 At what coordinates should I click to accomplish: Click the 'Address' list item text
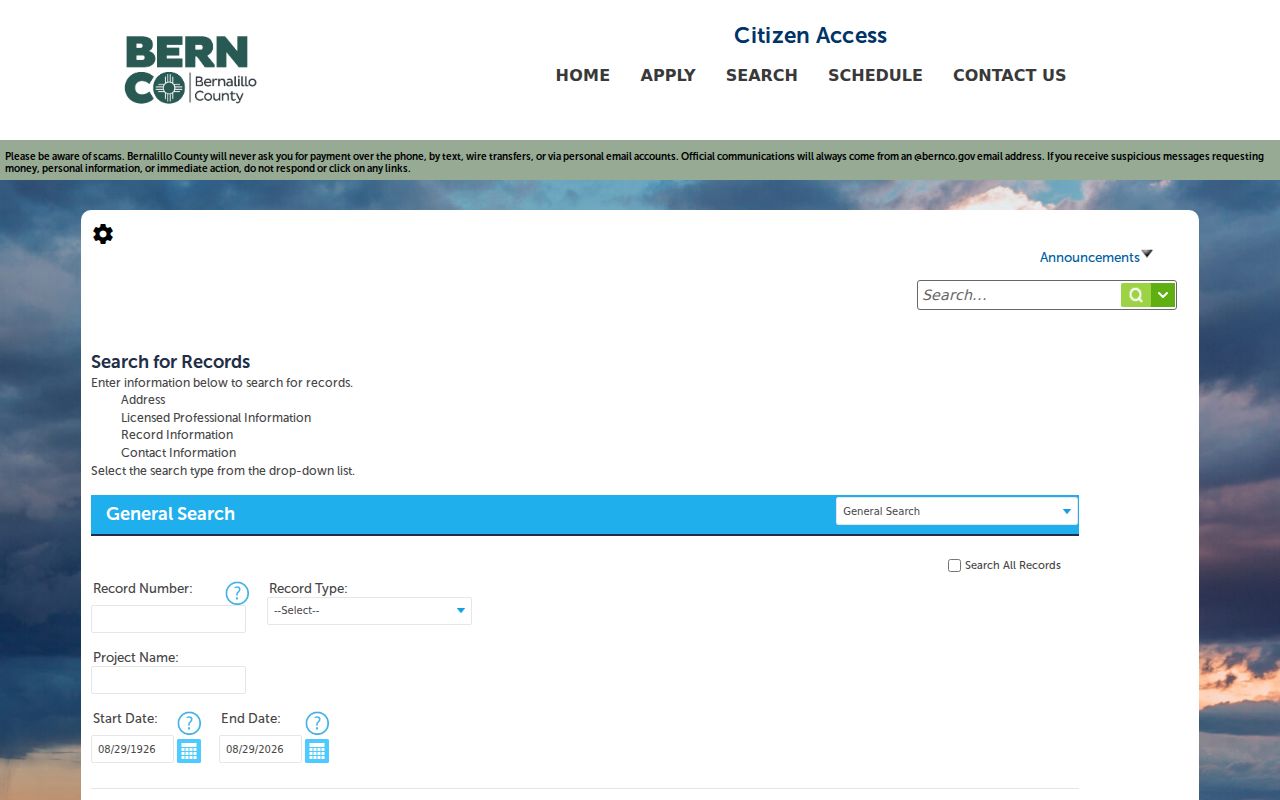143,400
